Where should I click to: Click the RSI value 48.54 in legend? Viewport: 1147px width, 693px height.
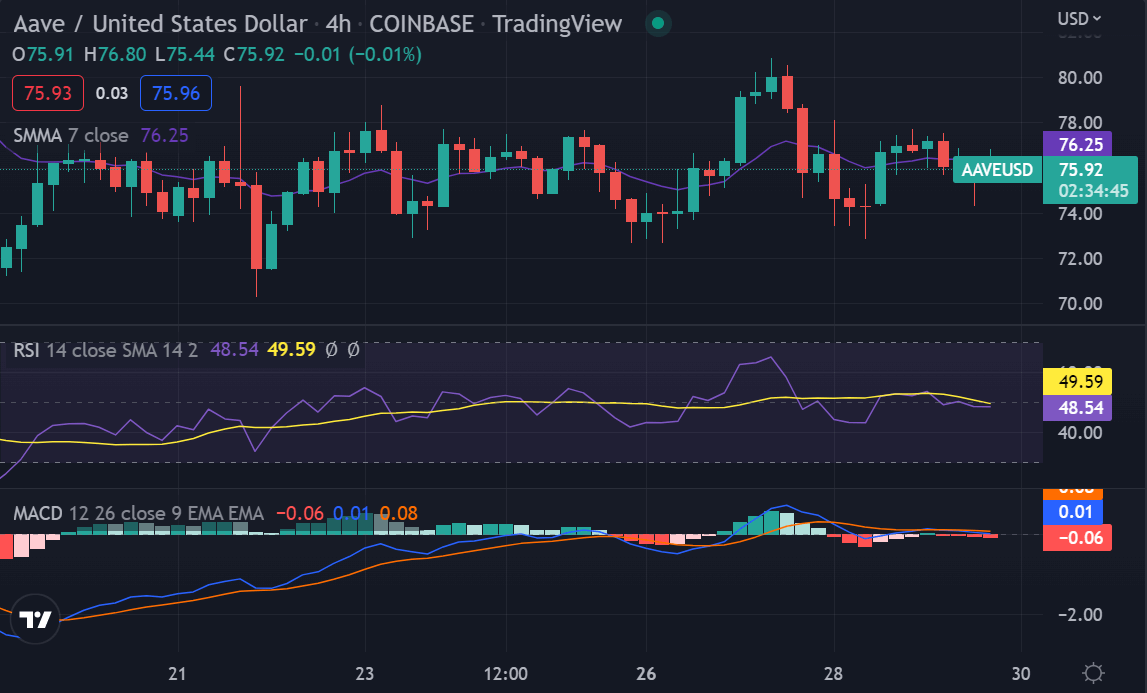pos(234,350)
